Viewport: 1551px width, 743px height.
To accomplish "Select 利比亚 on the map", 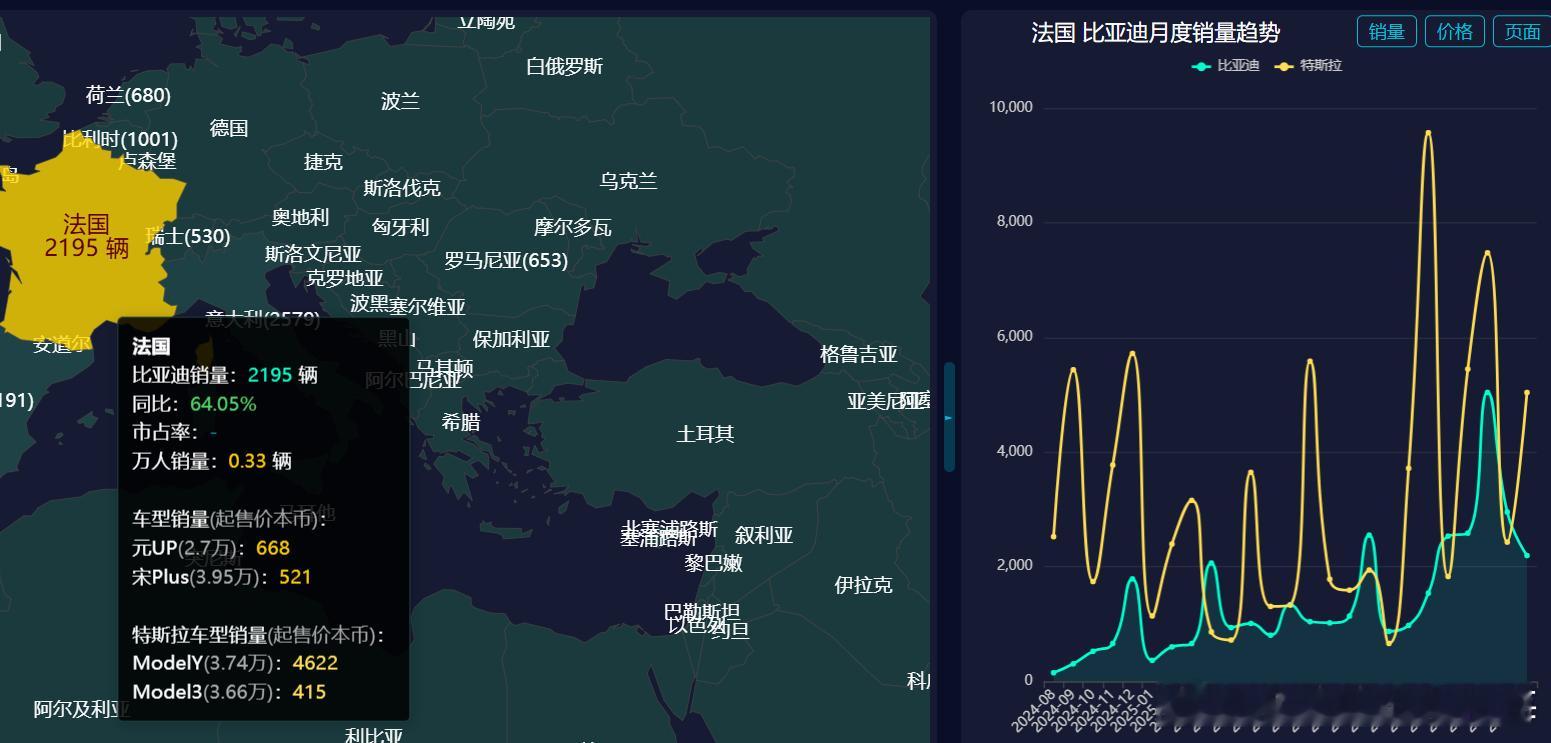I will tap(374, 736).
